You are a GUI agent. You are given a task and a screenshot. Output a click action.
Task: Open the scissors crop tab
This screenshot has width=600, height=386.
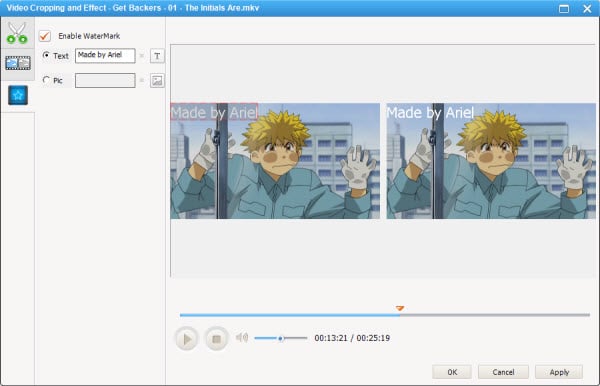click(17, 33)
